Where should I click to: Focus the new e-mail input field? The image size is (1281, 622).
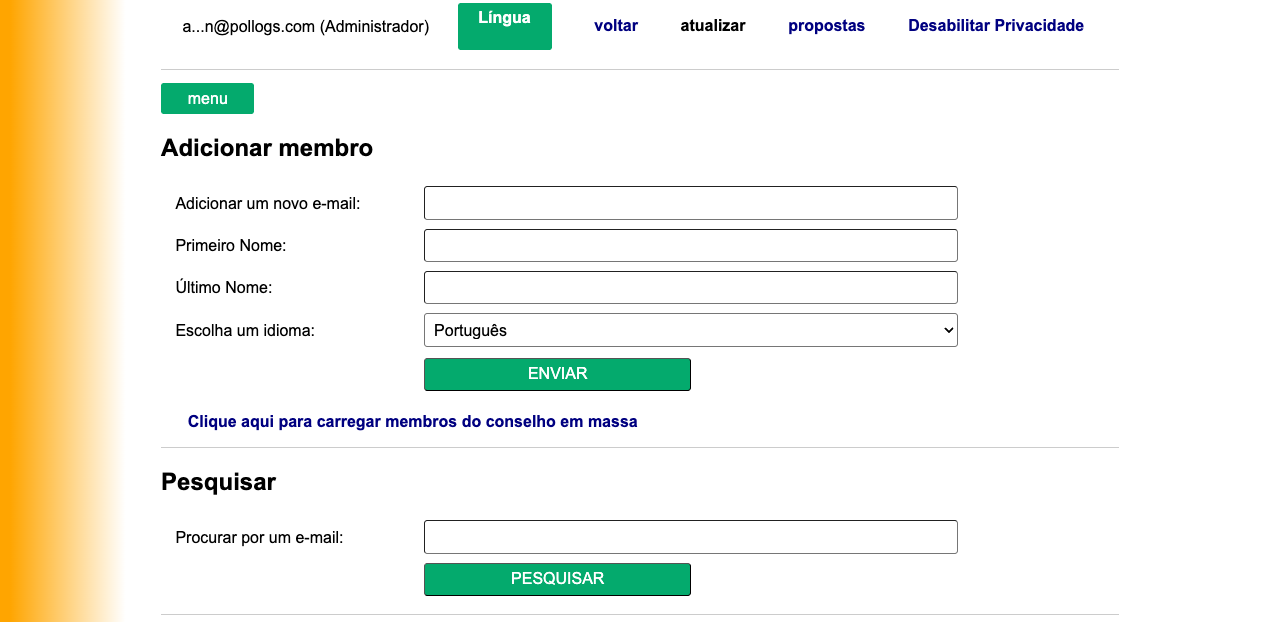tap(691, 203)
